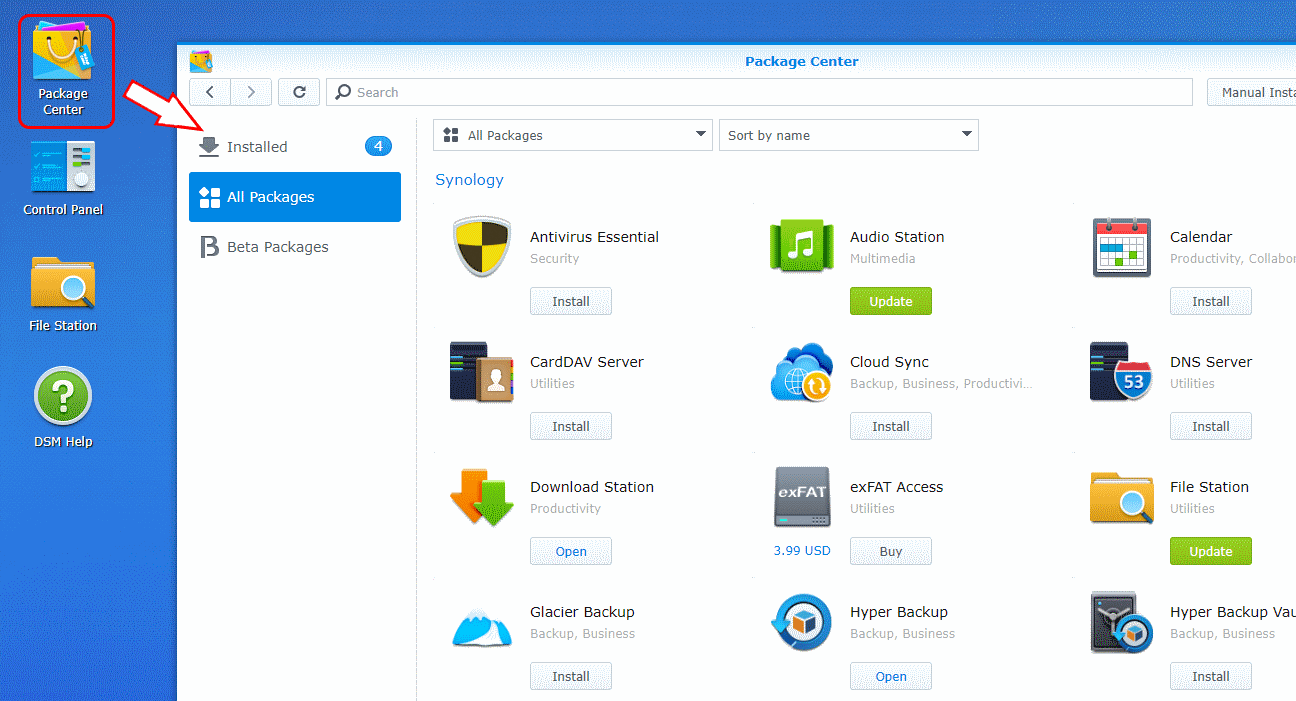Screen dimensions: 1296x701
Task: Click the exFAT Access 3.99 USD price
Action: [802, 551]
